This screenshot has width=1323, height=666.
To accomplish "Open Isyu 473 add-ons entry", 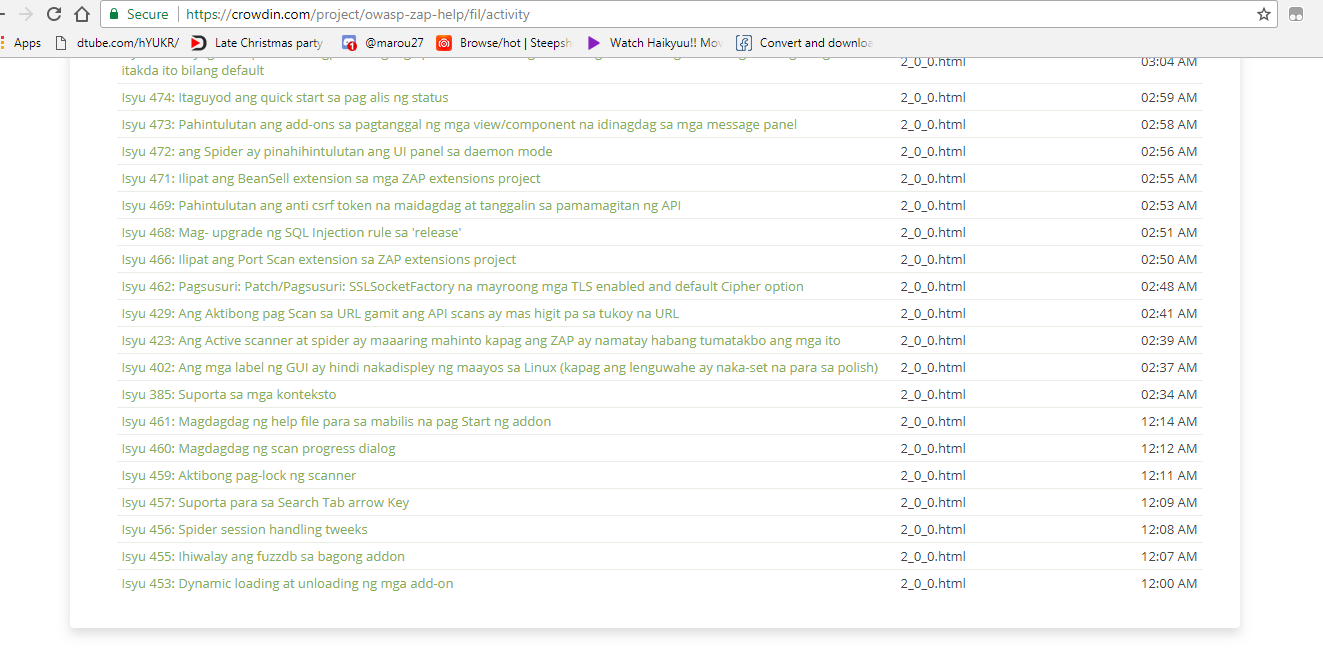I will click(x=459, y=125).
